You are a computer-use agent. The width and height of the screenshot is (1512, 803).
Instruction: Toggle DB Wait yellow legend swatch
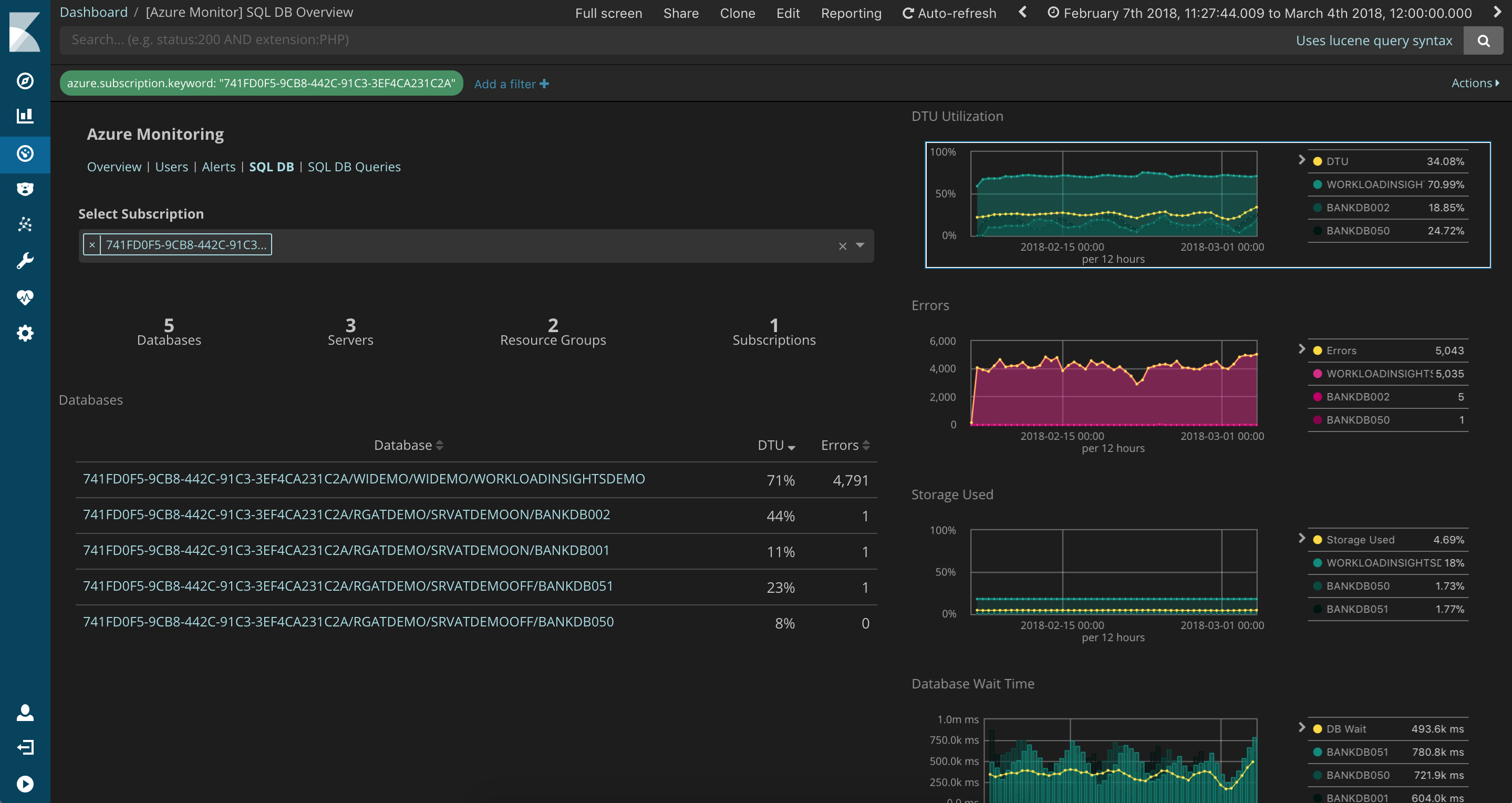1317,728
